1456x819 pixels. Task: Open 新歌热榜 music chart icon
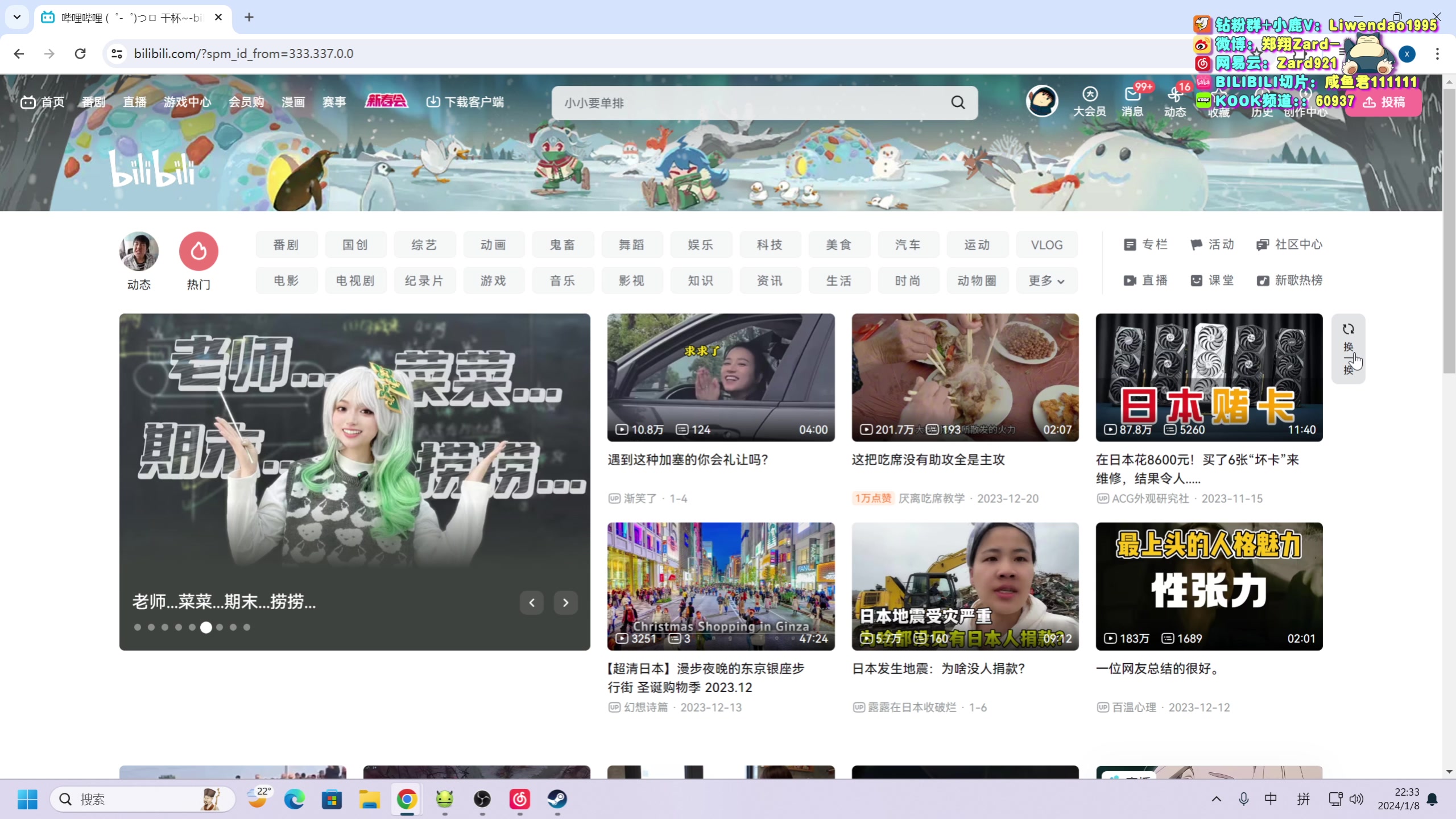tap(1263, 280)
